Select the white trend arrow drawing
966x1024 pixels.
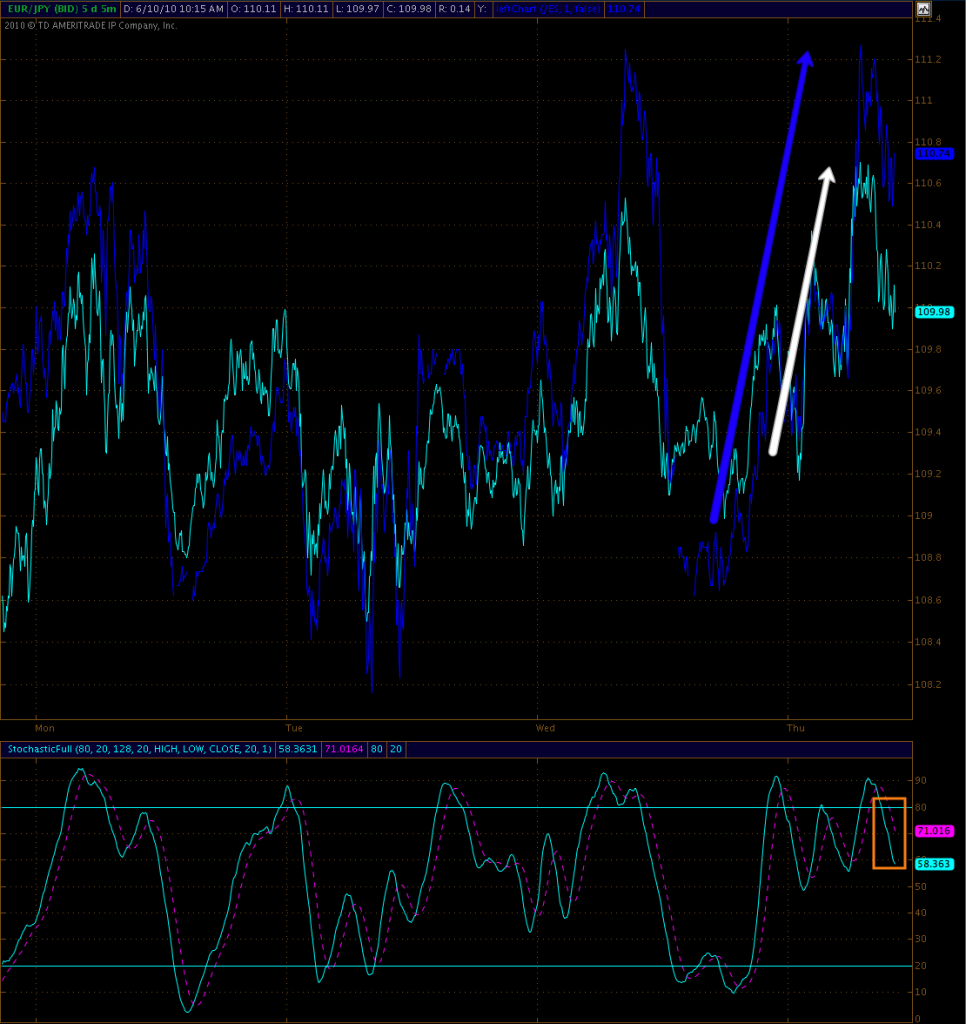tap(800, 310)
